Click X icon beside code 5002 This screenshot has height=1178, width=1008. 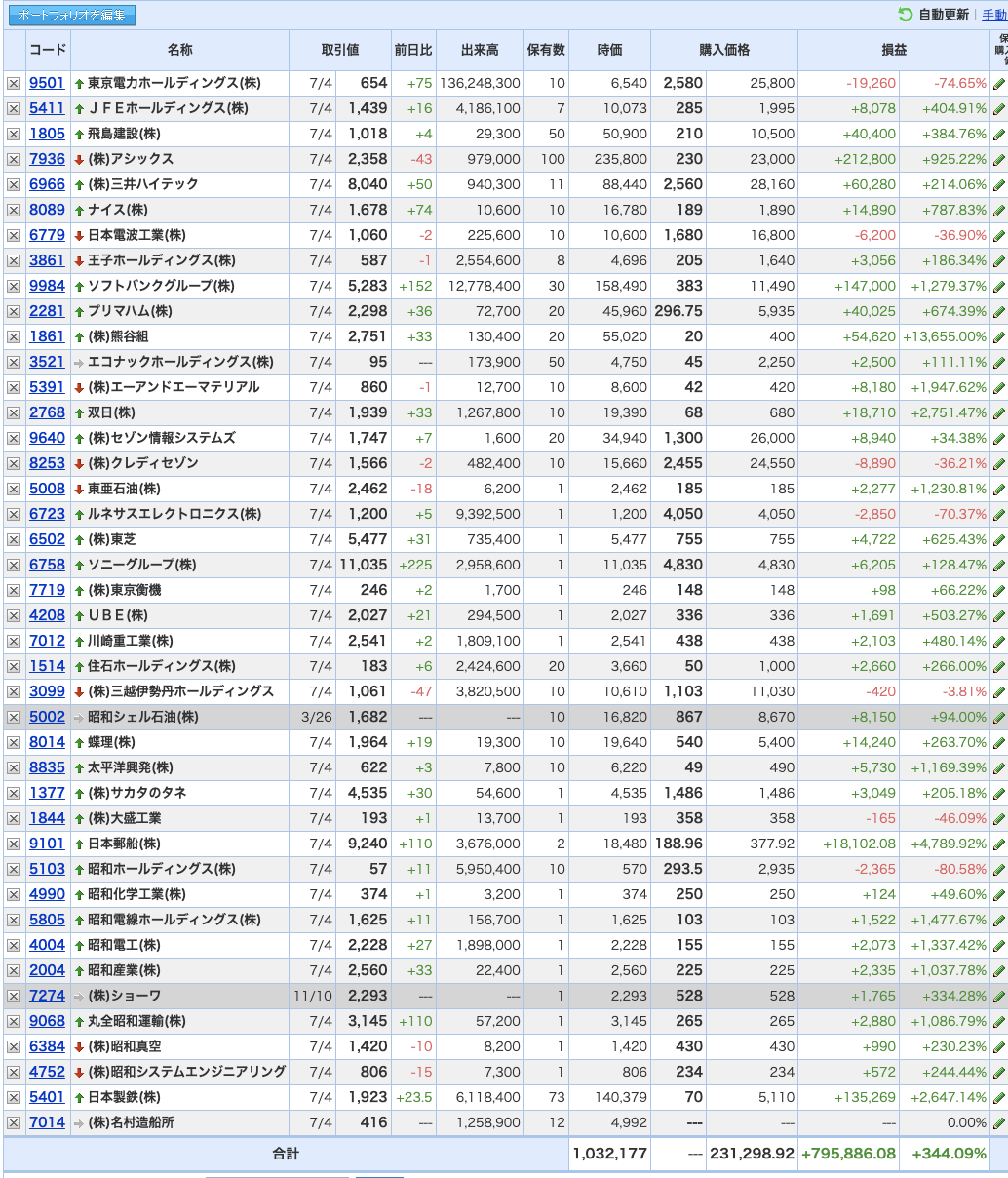(14, 717)
